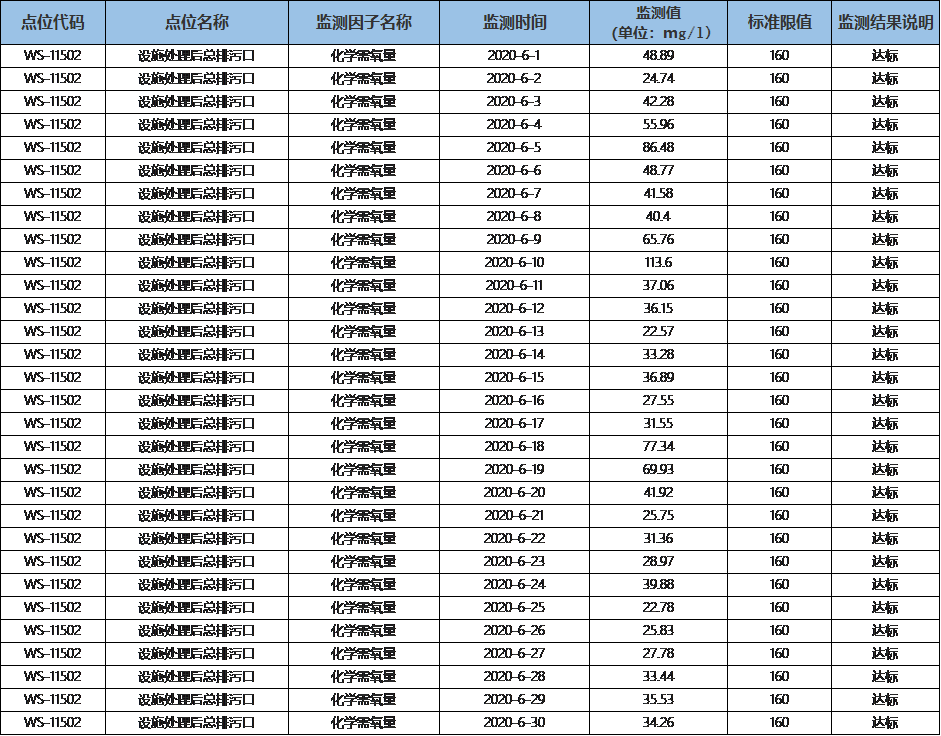Click the monitored value 37.06
Screen dimensions: 941x736
coord(658,286)
